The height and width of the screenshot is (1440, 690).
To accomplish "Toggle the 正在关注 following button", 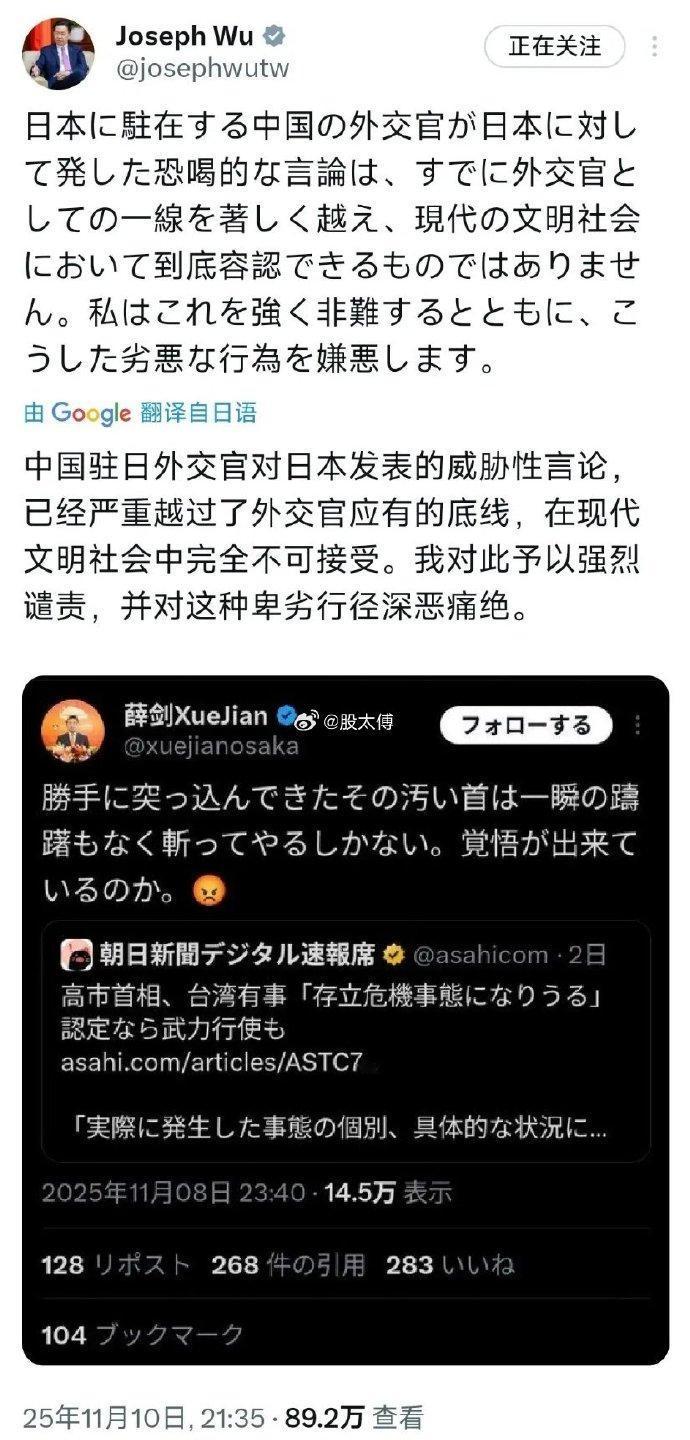I will click(555, 46).
